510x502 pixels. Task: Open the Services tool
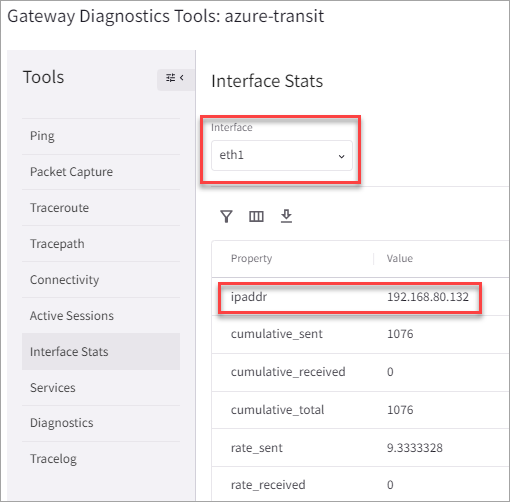click(x=101, y=388)
